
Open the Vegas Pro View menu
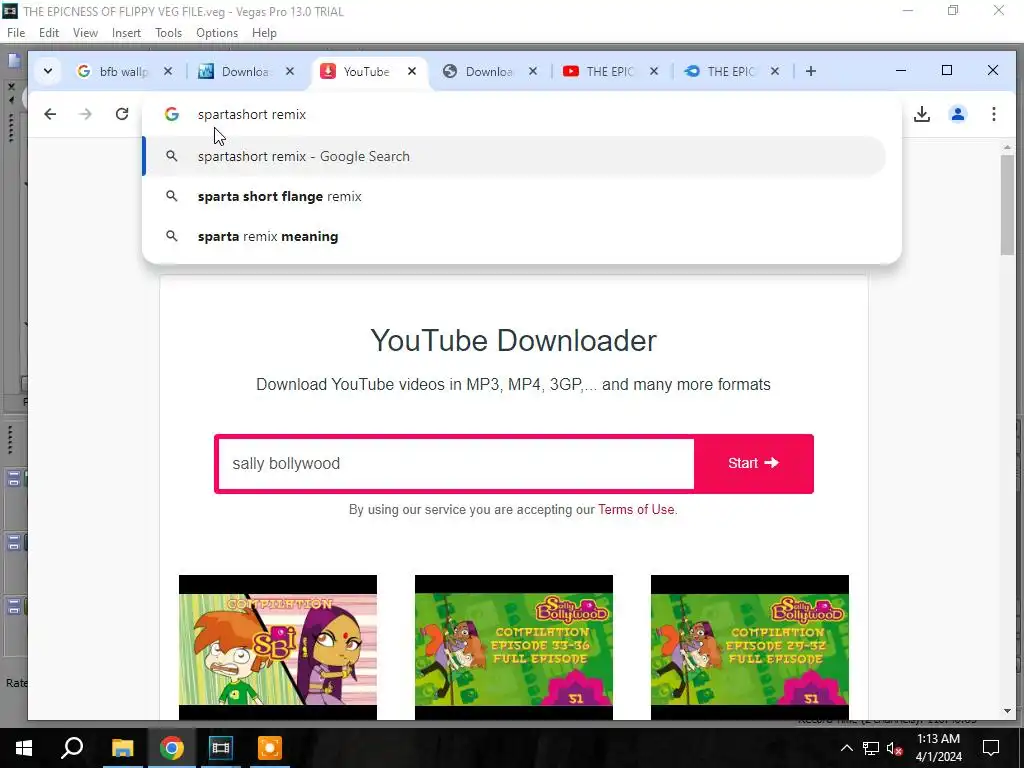(85, 33)
